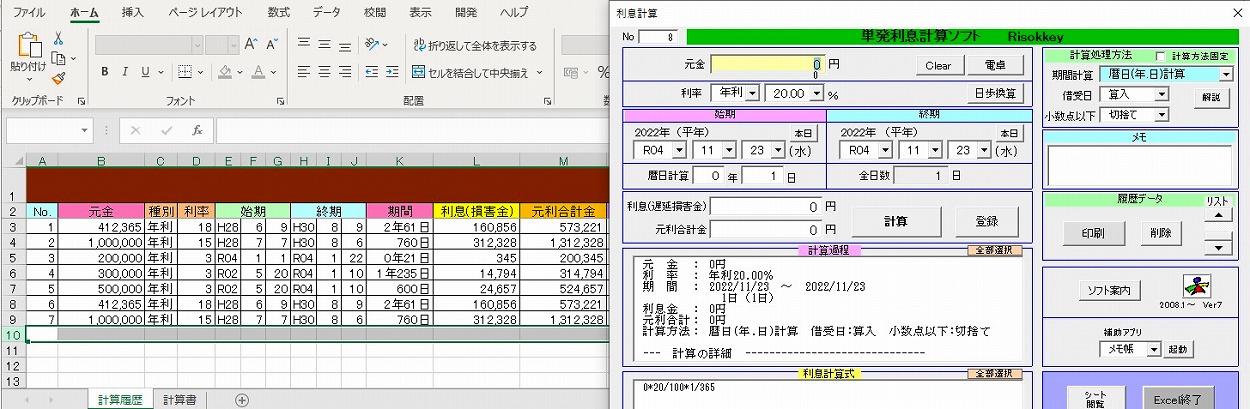Click the 折り返して全体を表示する wrap text button

(x=475, y=45)
